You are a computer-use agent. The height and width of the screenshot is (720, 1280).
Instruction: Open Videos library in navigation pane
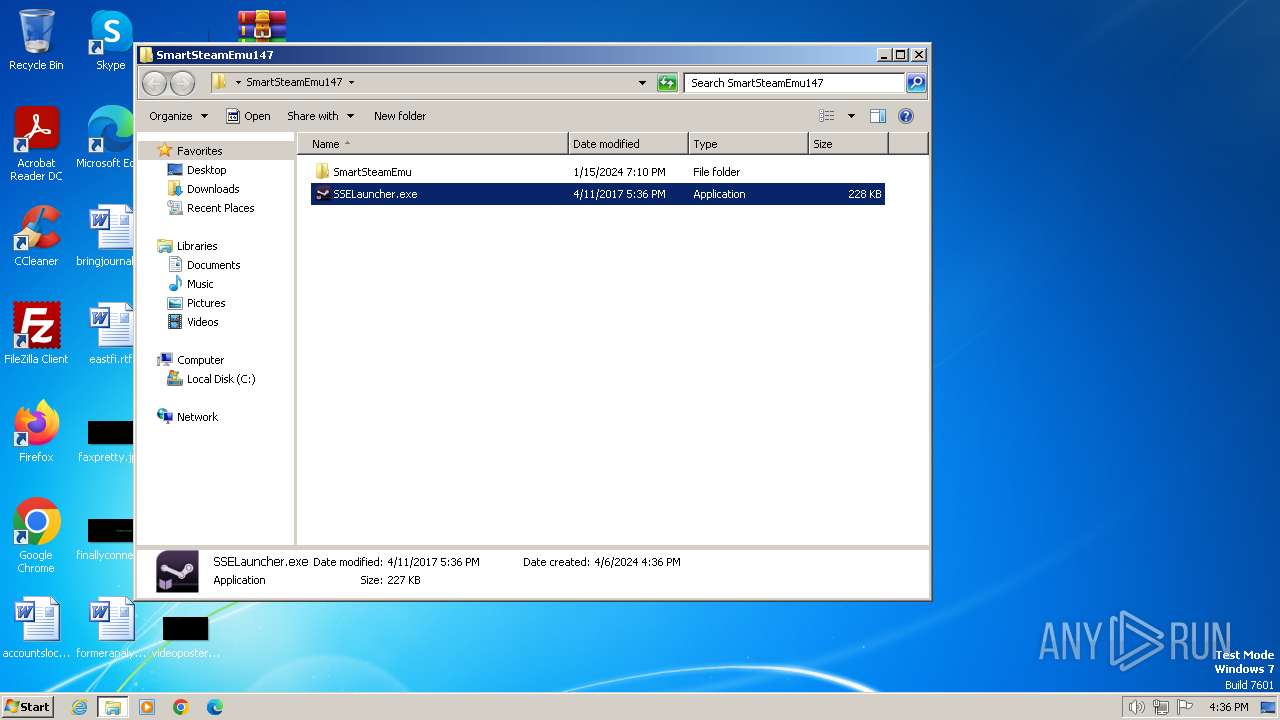point(202,322)
